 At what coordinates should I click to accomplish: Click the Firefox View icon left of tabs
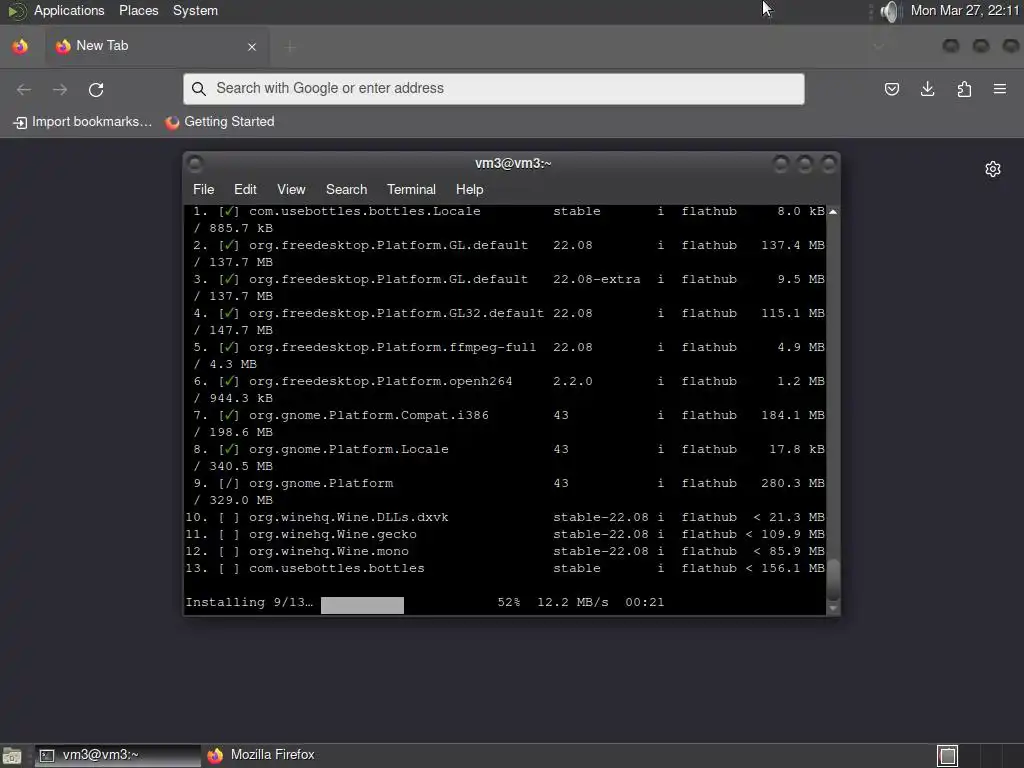[x=20, y=46]
